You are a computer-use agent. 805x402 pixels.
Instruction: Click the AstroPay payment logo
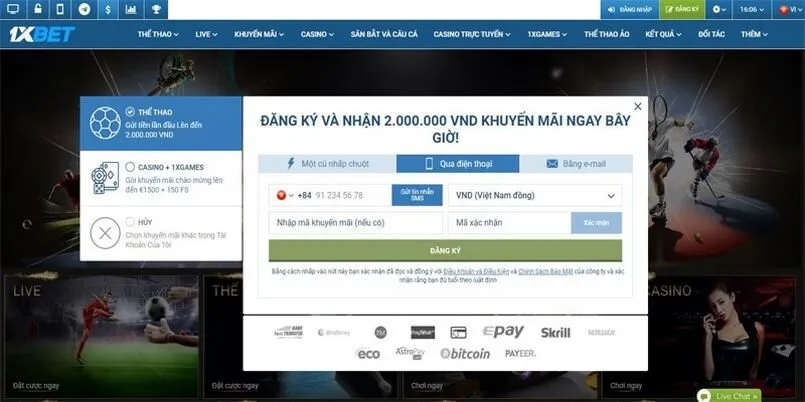click(x=410, y=353)
